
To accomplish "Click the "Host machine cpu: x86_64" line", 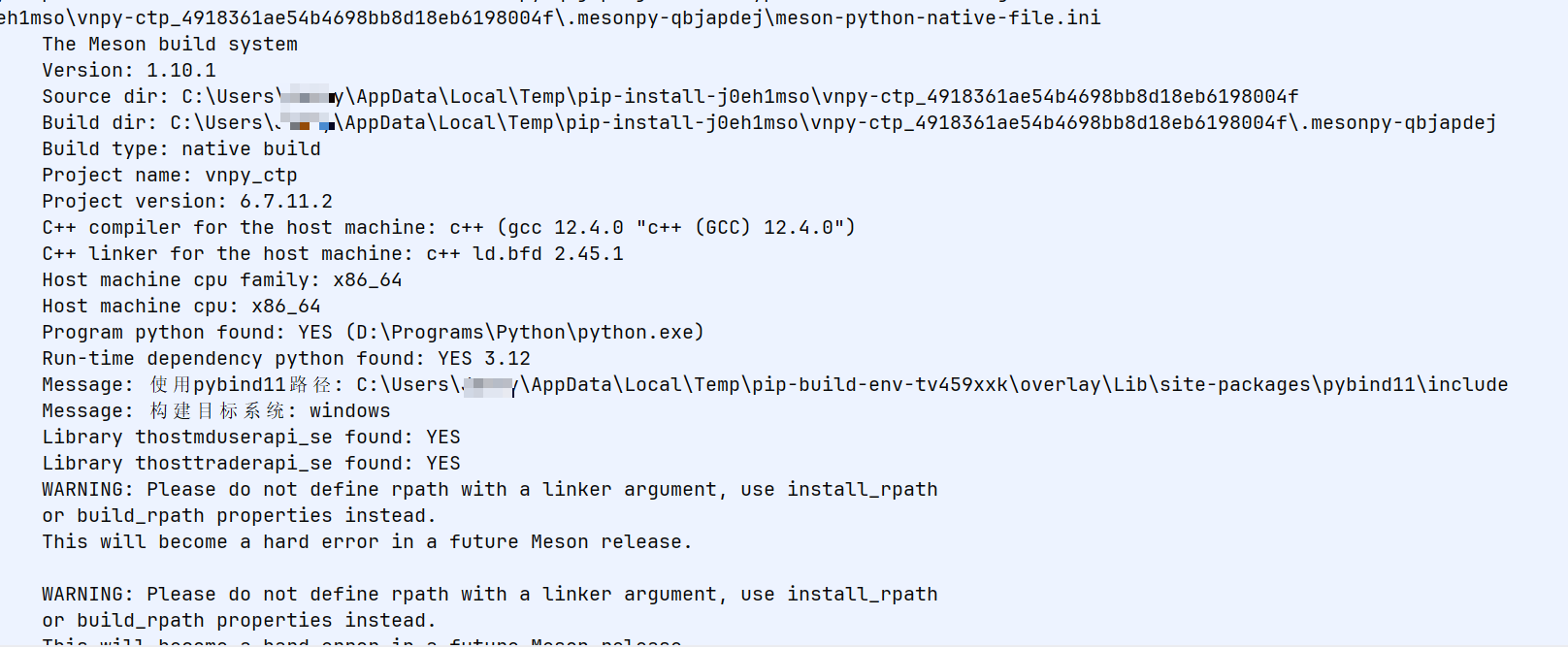I will tap(181, 307).
